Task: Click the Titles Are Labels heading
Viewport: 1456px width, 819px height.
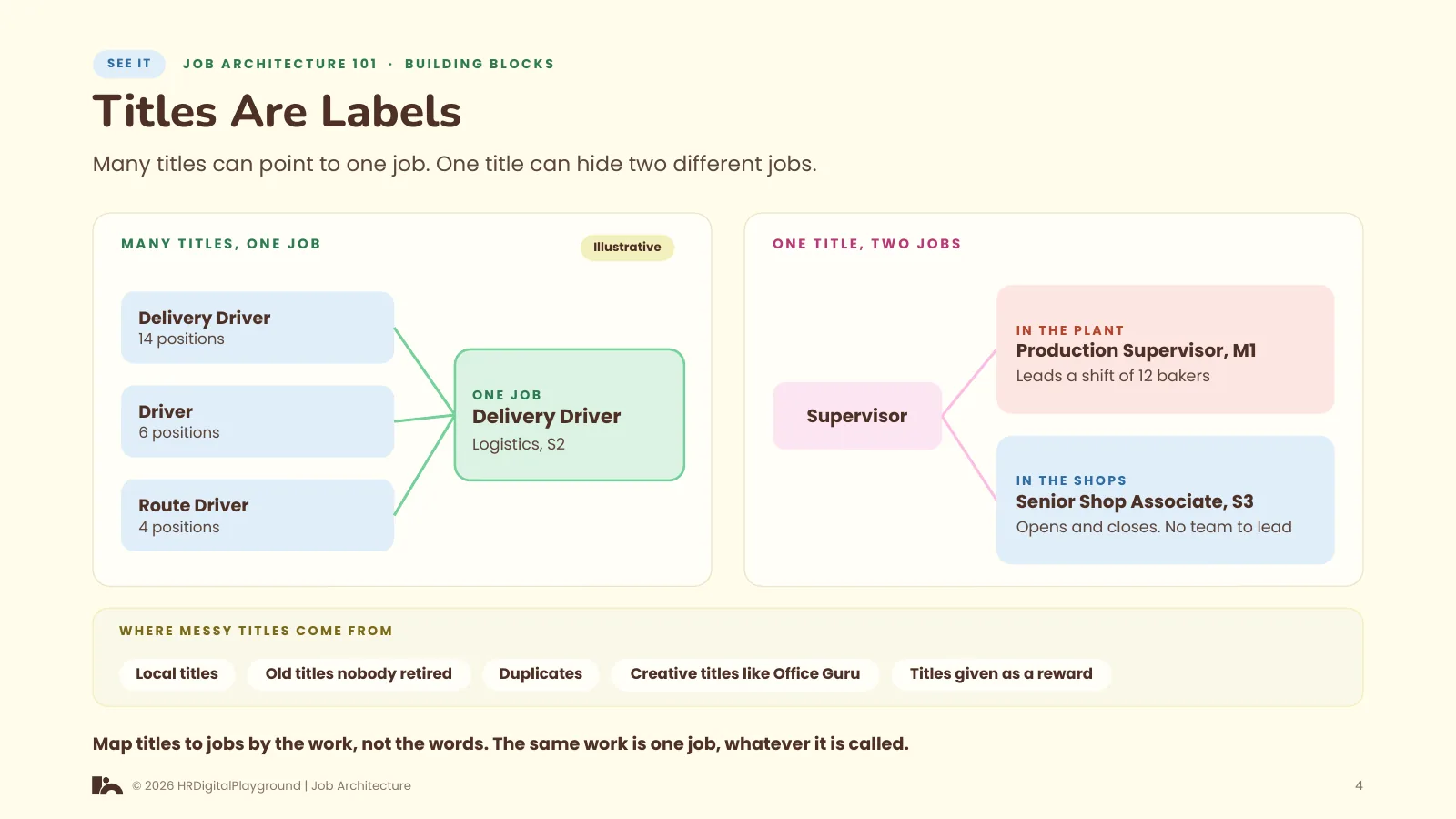Action: pos(278,112)
